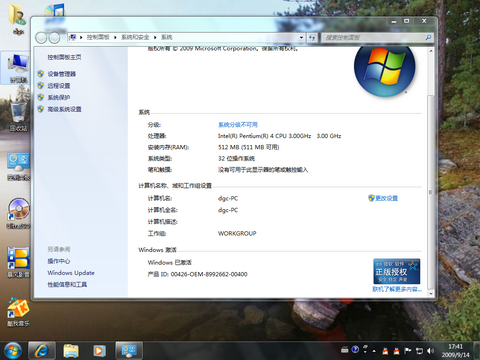
Task: Click the product ID 00426-OEM-8992662-00400 text
Action: click(198, 274)
